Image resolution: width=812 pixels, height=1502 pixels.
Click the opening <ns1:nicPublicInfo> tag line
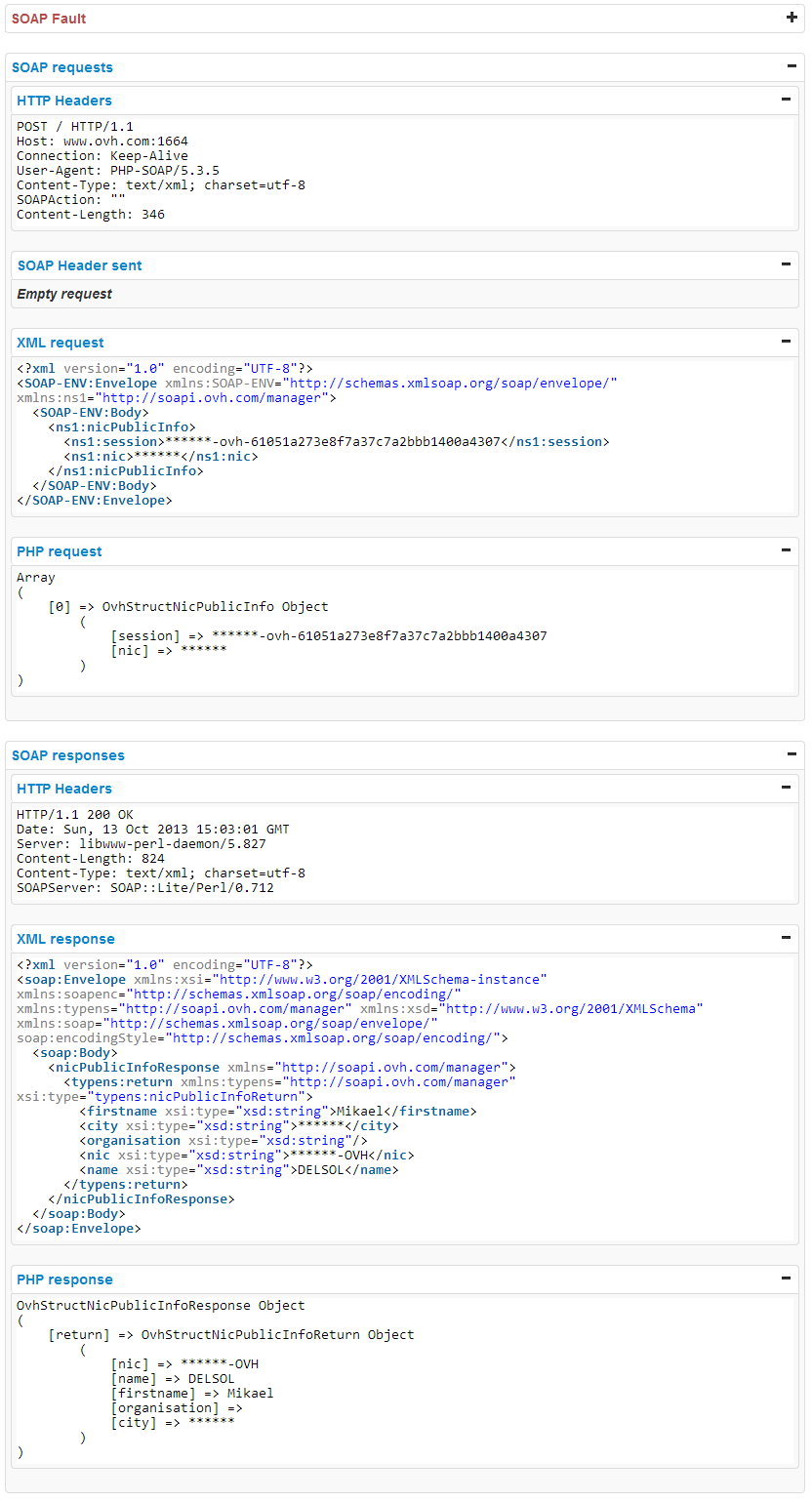coord(122,427)
